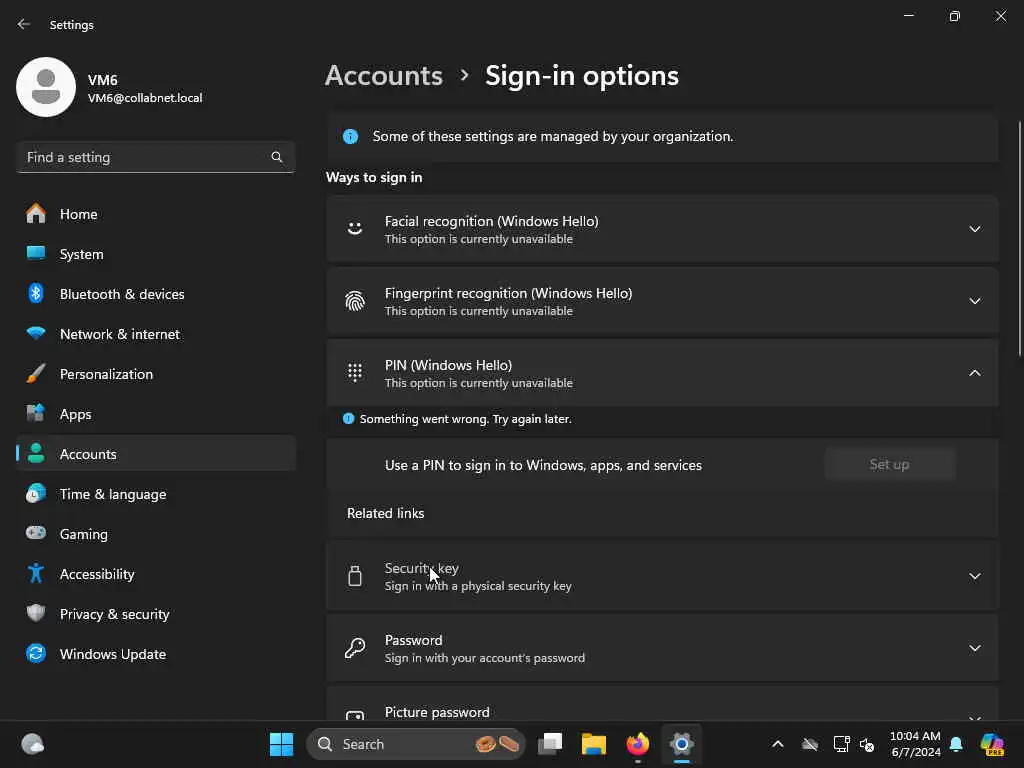This screenshot has width=1024, height=768.
Task: Open Privacy & security section
Action: (156, 614)
